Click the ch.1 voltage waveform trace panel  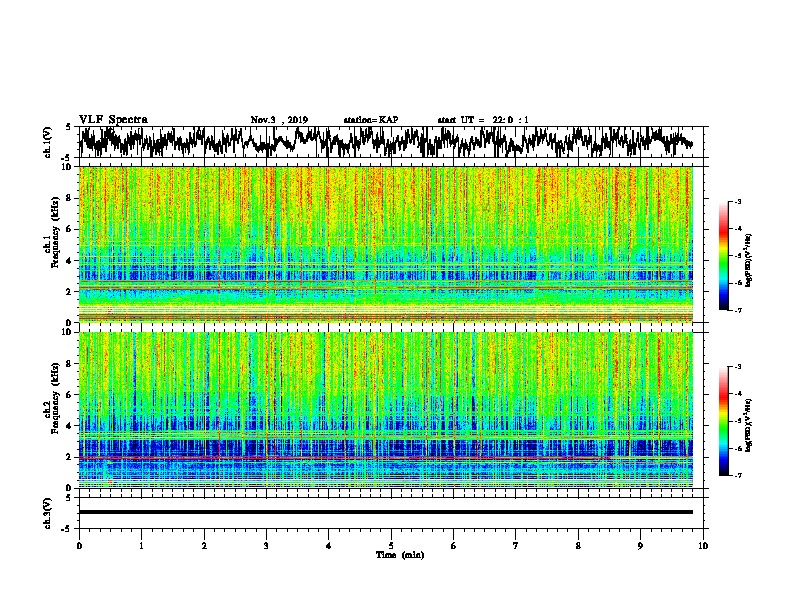[391, 142]
